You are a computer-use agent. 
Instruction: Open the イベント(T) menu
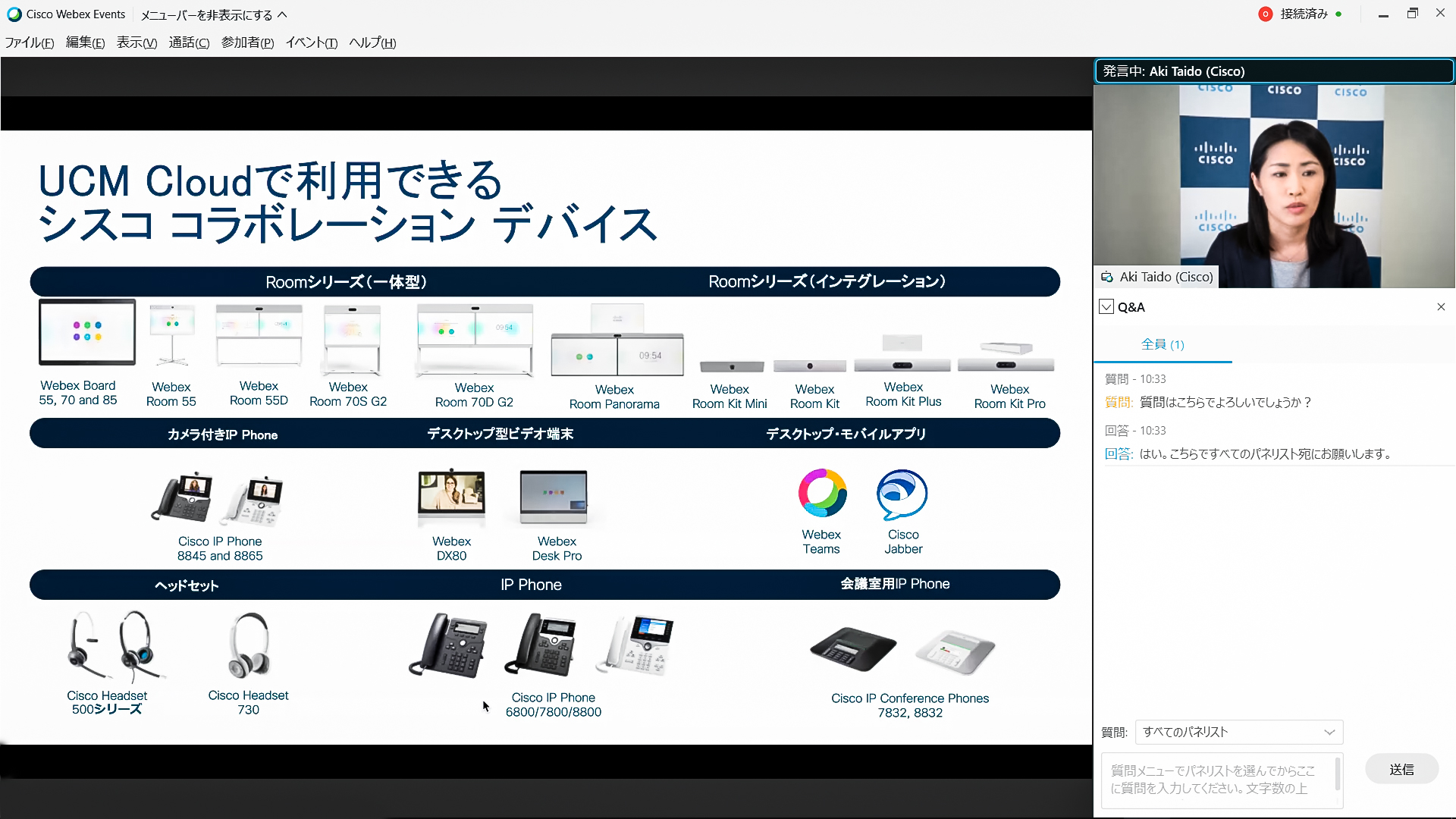point(311,42)
